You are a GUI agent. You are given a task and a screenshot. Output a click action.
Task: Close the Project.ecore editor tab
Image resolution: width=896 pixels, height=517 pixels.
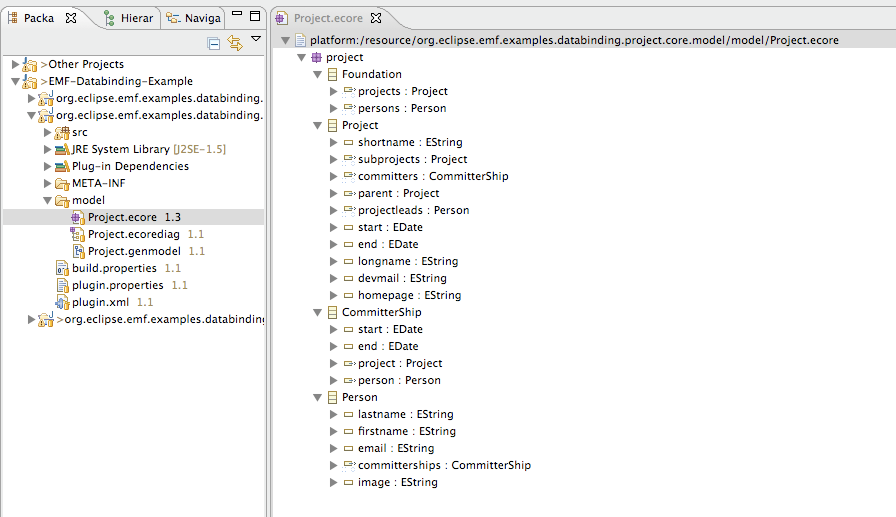(376, 18)
